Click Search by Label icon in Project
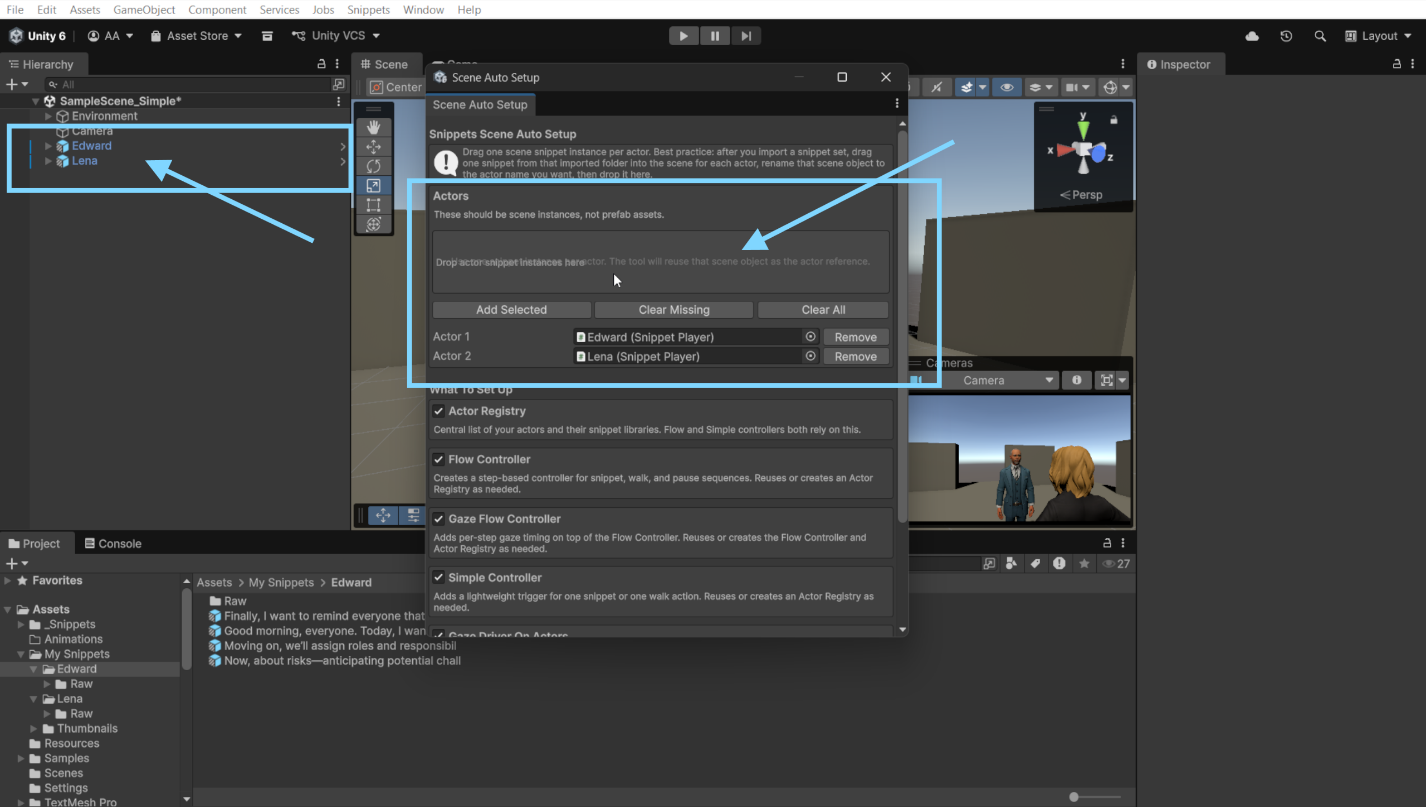 point(1036,564)
